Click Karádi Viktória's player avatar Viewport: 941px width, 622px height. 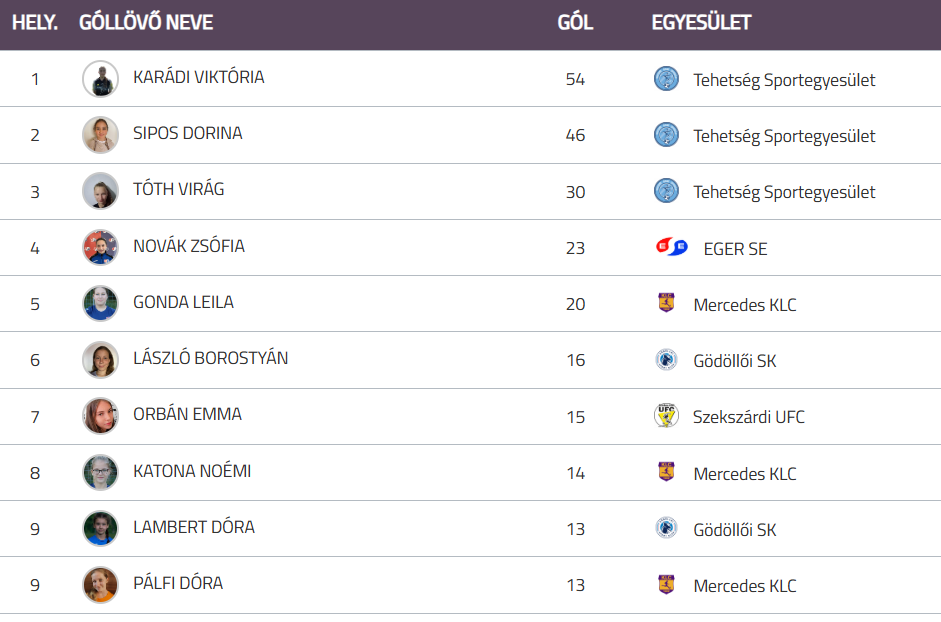pyautogui.click(x=100, y=79)
